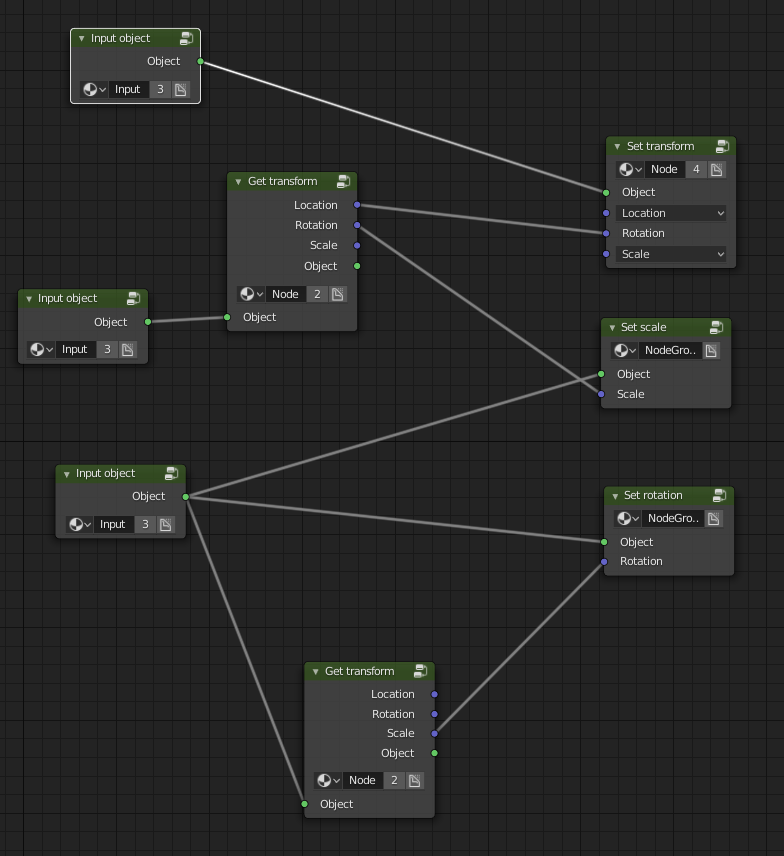Click Node name field in upper Get transform node
Screen dimensions: 784x856
click(286, 294)
